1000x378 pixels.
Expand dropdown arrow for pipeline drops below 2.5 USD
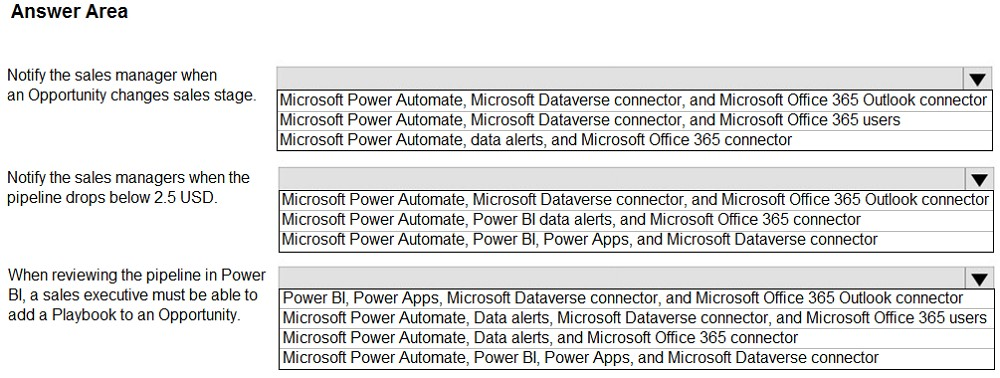coord(978,179)
